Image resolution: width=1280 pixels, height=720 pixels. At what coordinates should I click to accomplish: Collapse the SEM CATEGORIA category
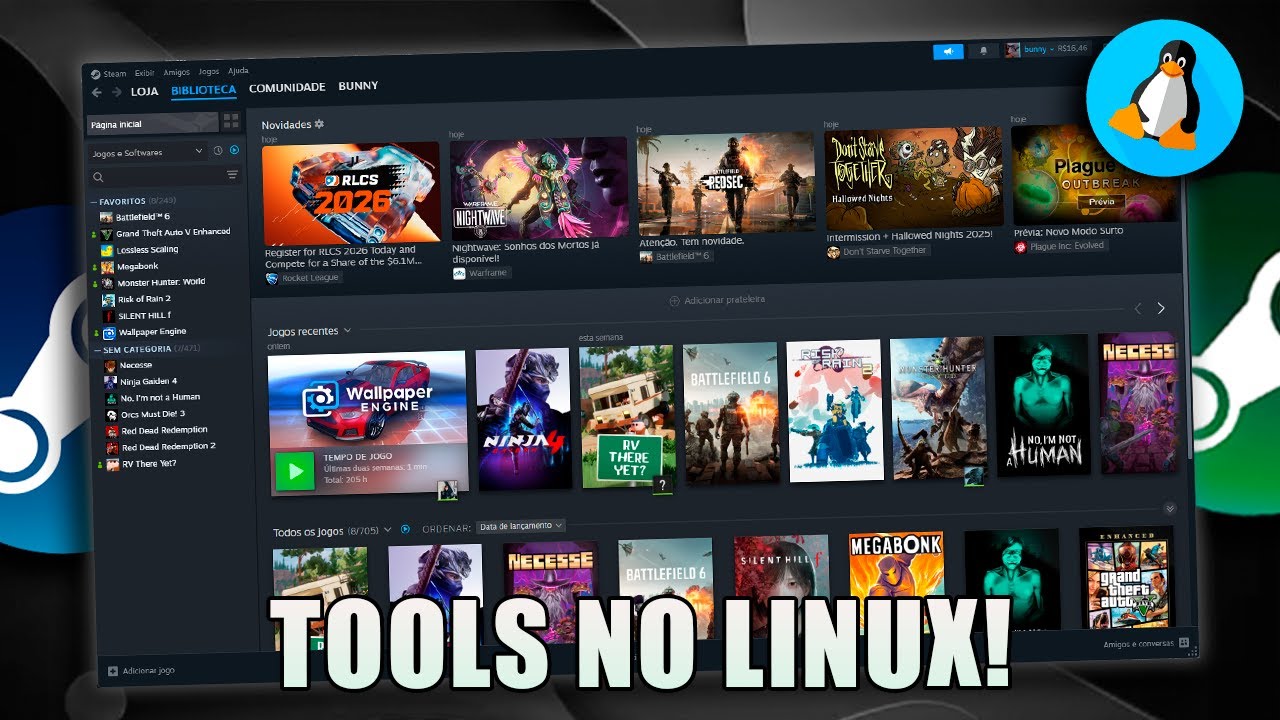point(147,349)
